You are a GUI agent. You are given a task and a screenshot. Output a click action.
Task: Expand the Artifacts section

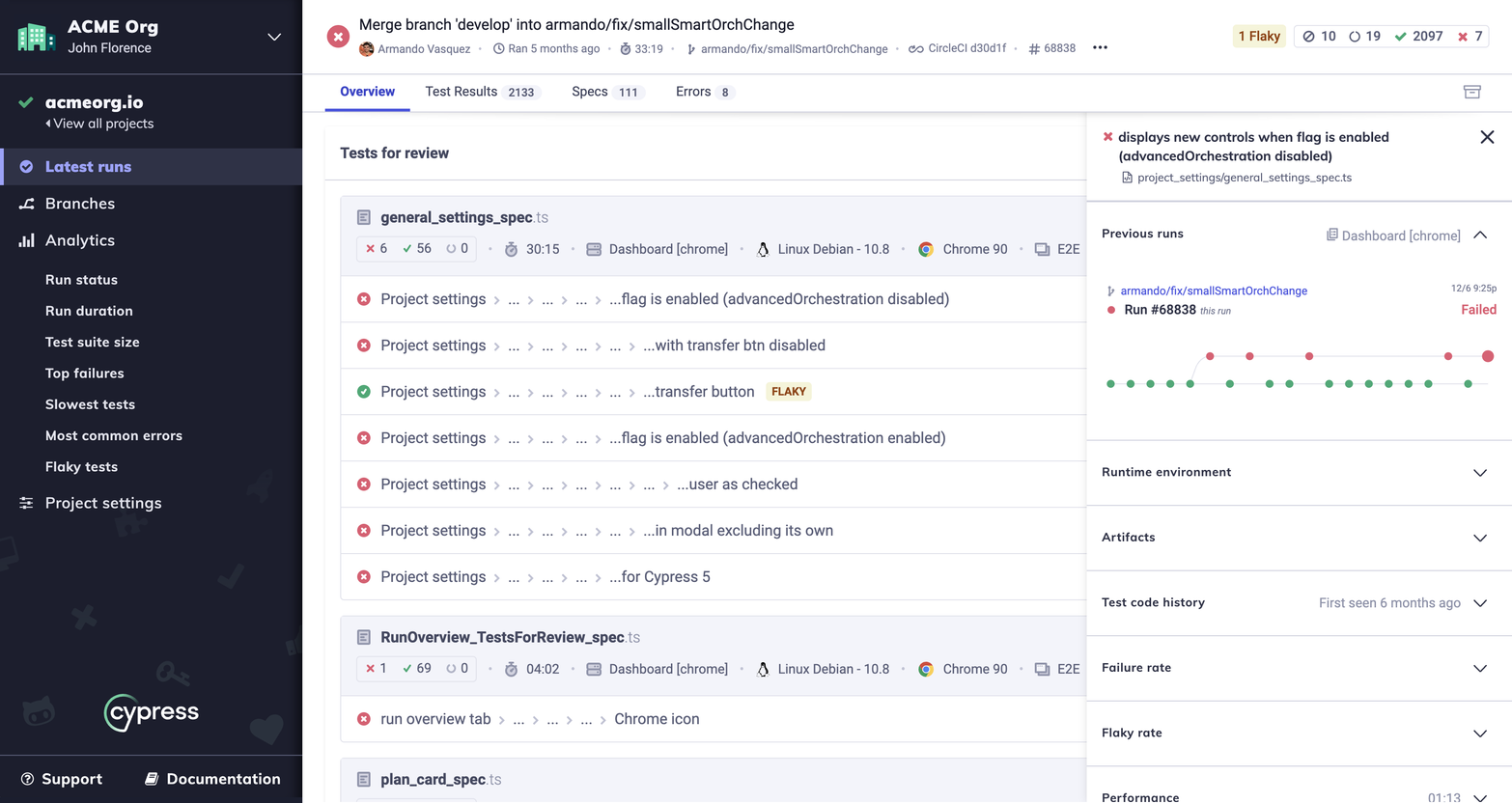pos(1479,538)
